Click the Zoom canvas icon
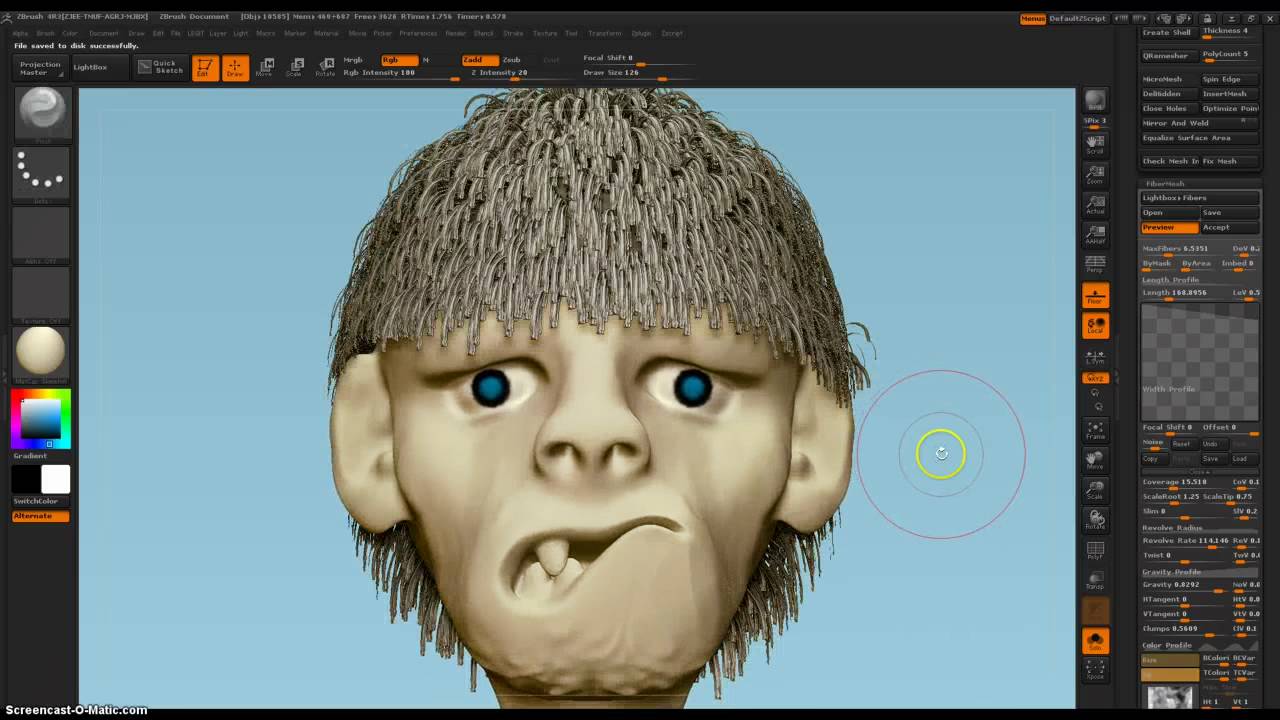Screen dimensions: 1280x720 (x=1095, y=174)
